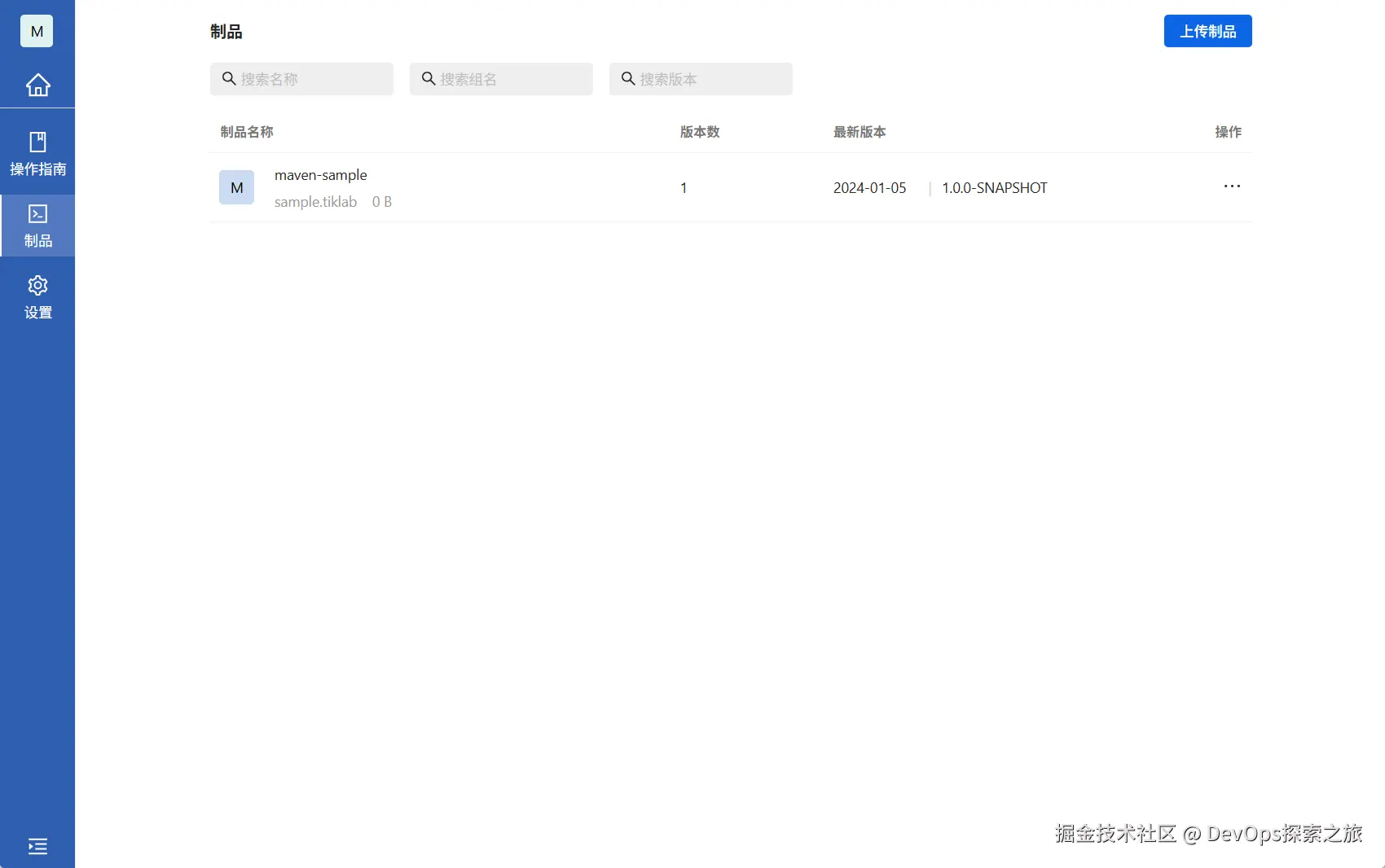Open the three-dot actions menu for maven-sample
Viewport: 1385px width, 868px height.
(x=1232, y=186)
